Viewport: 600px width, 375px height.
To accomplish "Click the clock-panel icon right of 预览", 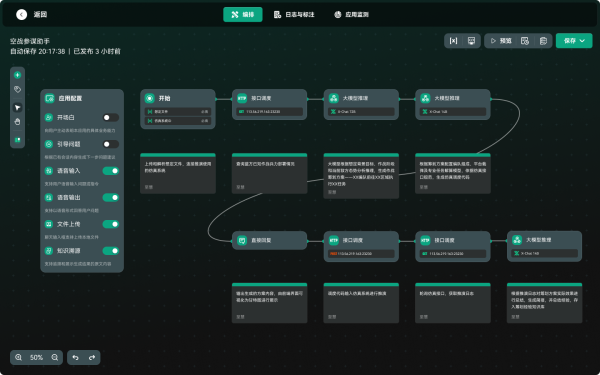I will point(525,41).
